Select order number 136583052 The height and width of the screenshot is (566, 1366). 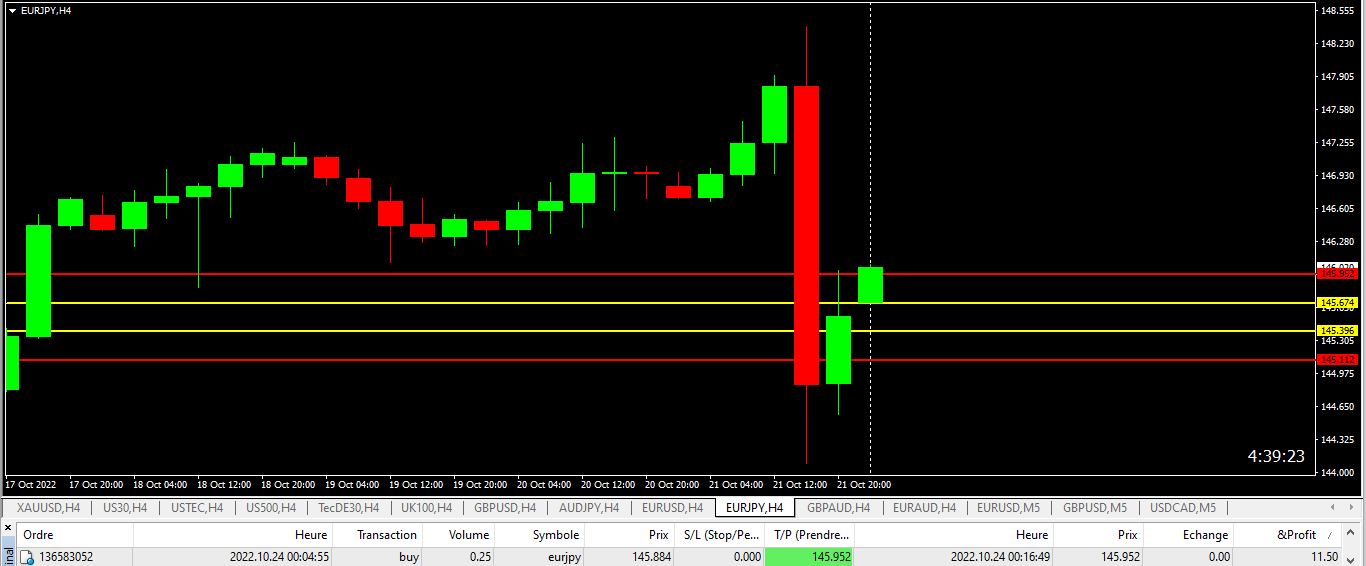(x=66, y=557)
